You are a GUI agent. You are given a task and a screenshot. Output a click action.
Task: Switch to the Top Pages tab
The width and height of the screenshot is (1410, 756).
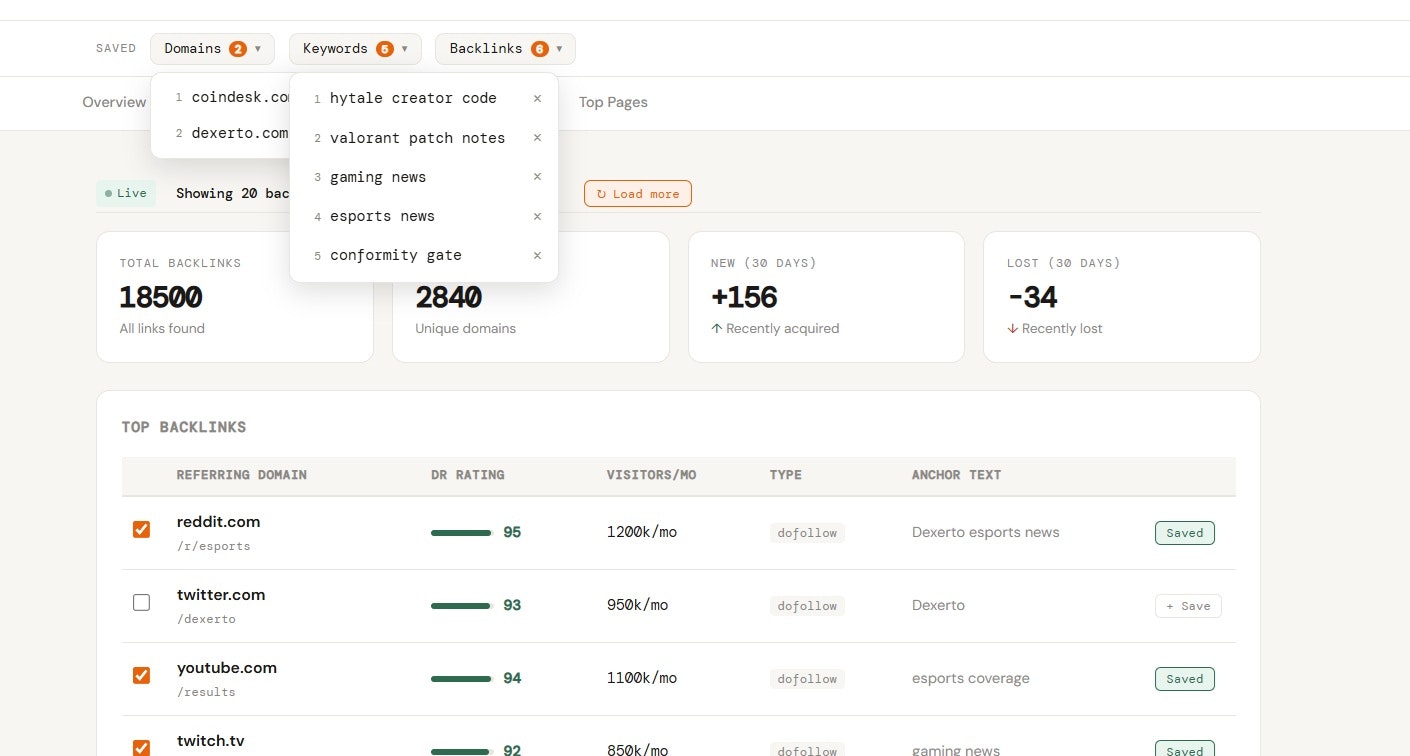613,102
